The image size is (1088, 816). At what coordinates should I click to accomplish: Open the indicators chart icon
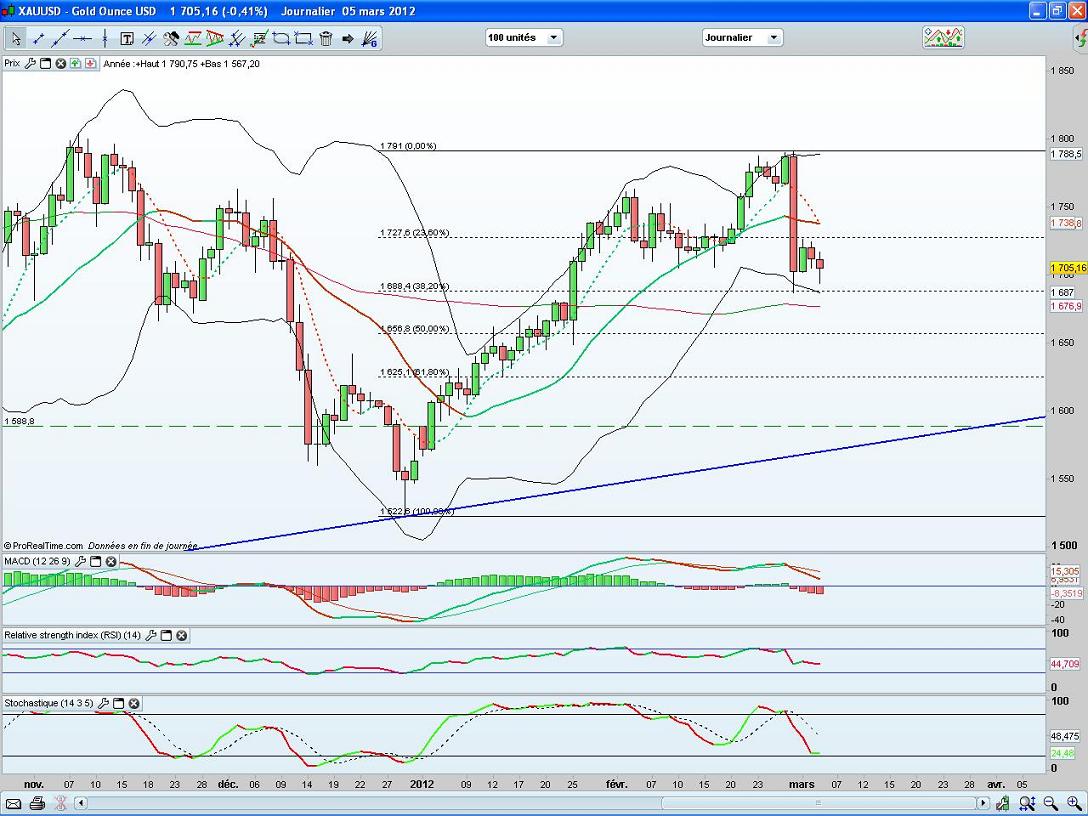pos(943,37)
